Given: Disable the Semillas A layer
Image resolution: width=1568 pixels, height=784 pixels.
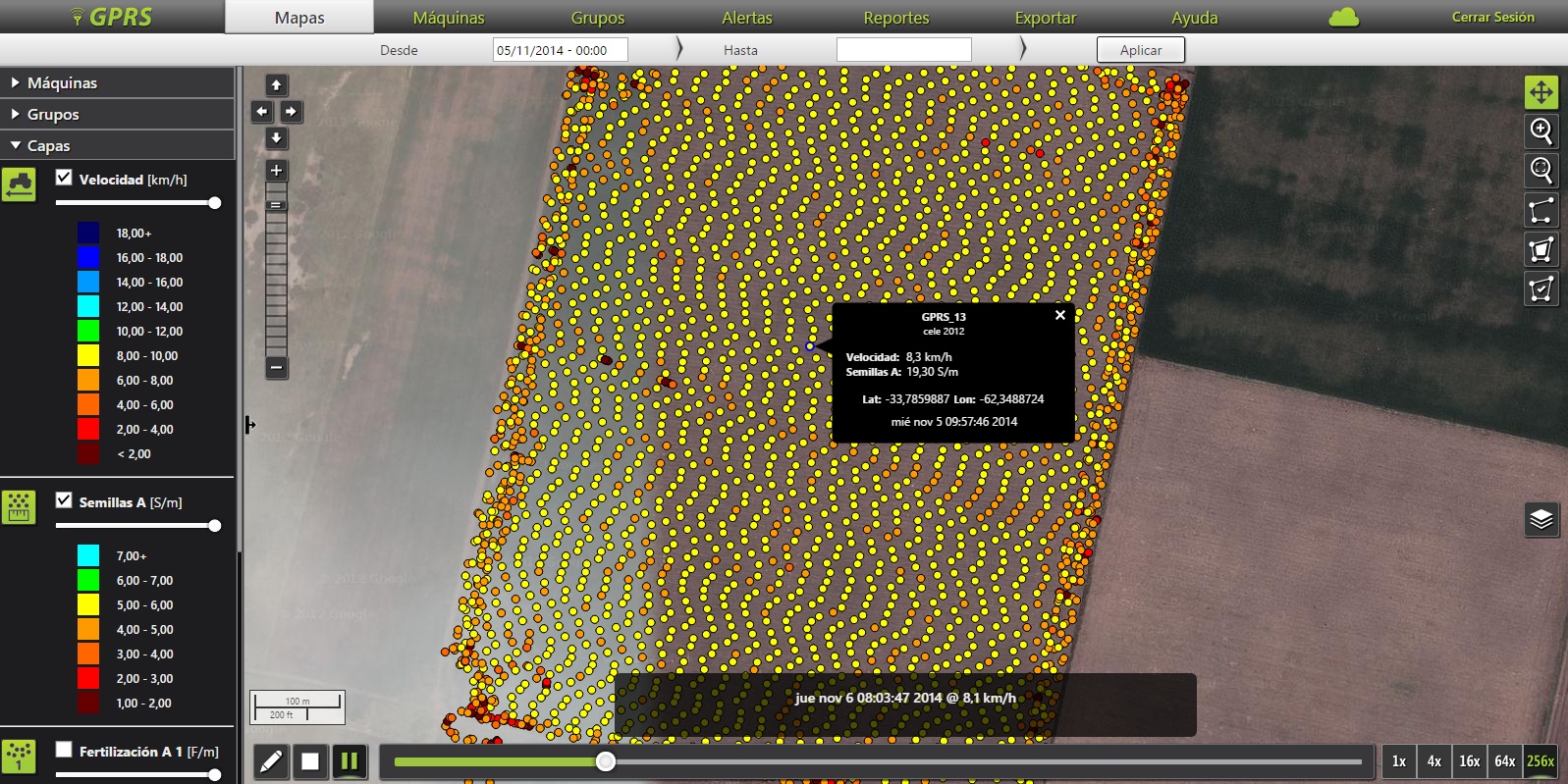Looking at the screenshot, I should [65, 500].
